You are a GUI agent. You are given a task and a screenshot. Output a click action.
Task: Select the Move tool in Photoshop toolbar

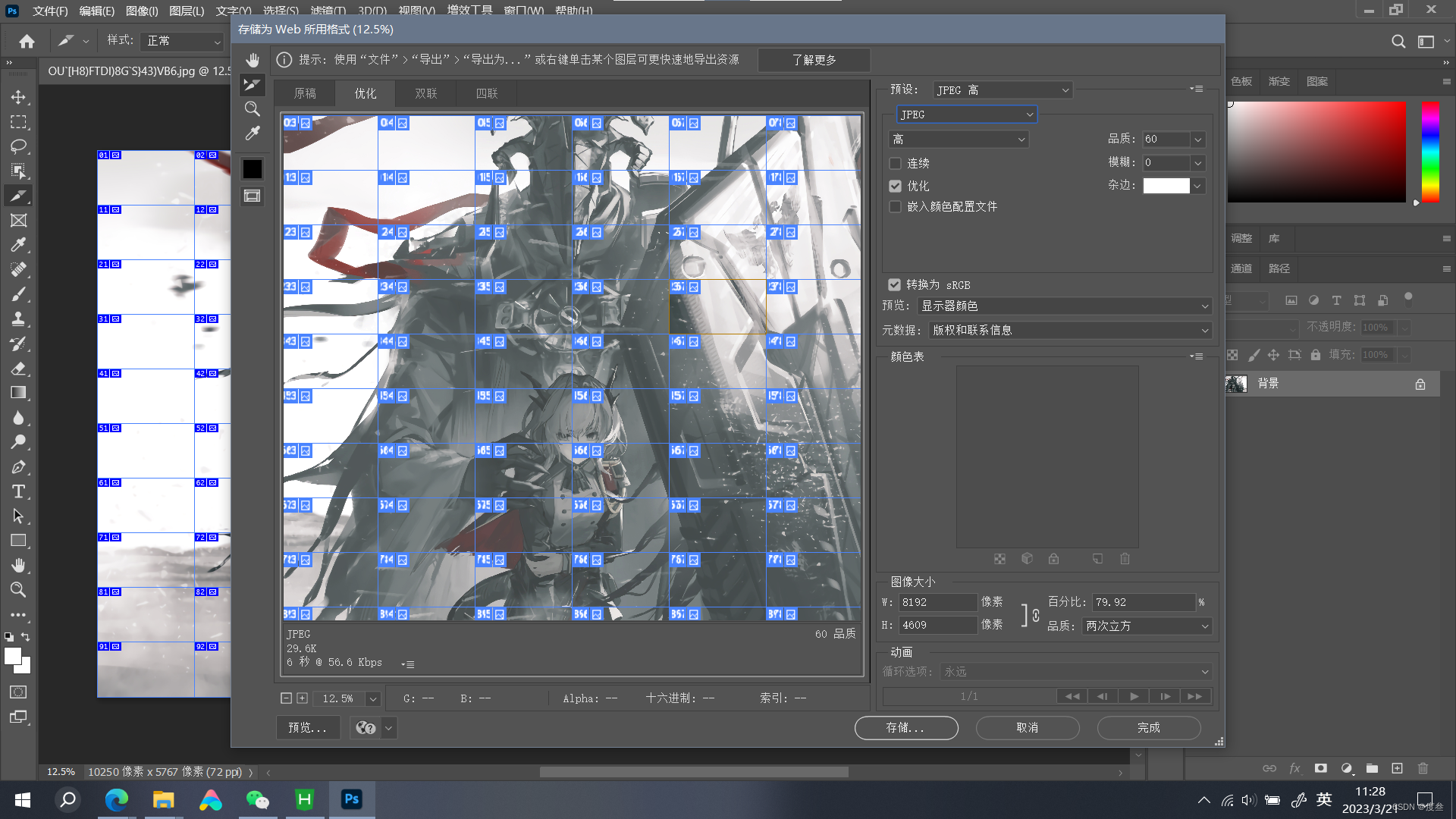(x=18, y=97)
